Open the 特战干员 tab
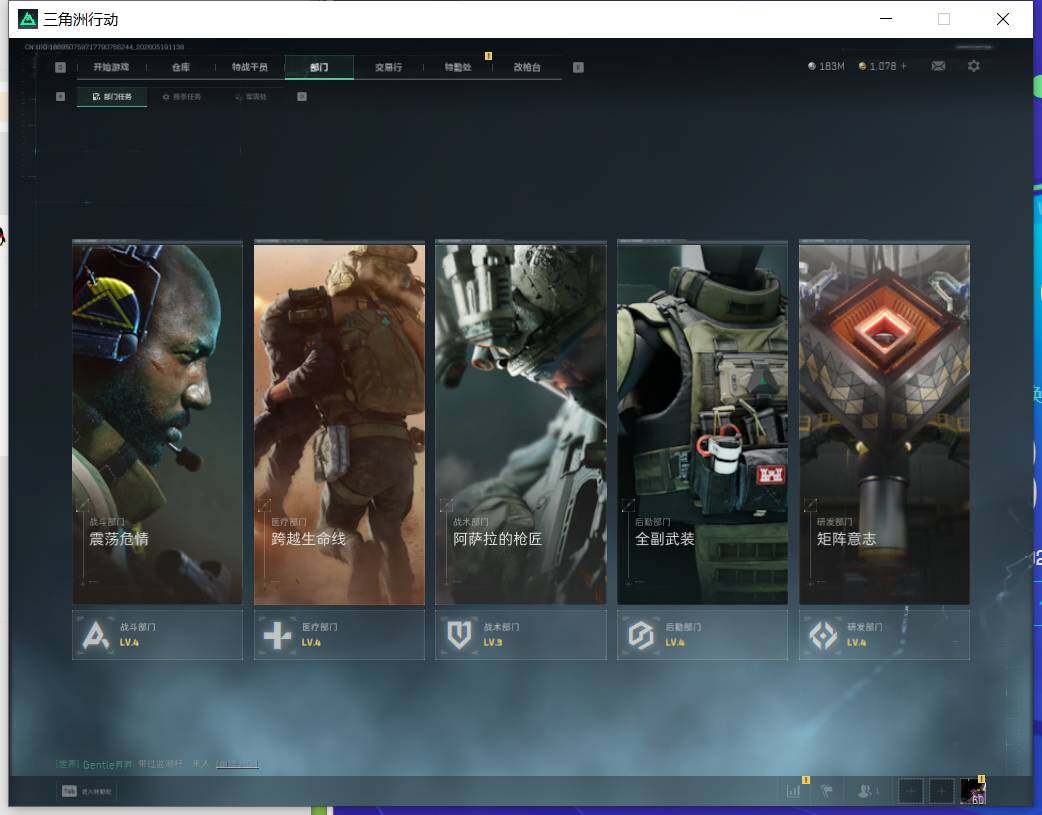The width and height of the screenshot is (1042, 815). (250, 67)
